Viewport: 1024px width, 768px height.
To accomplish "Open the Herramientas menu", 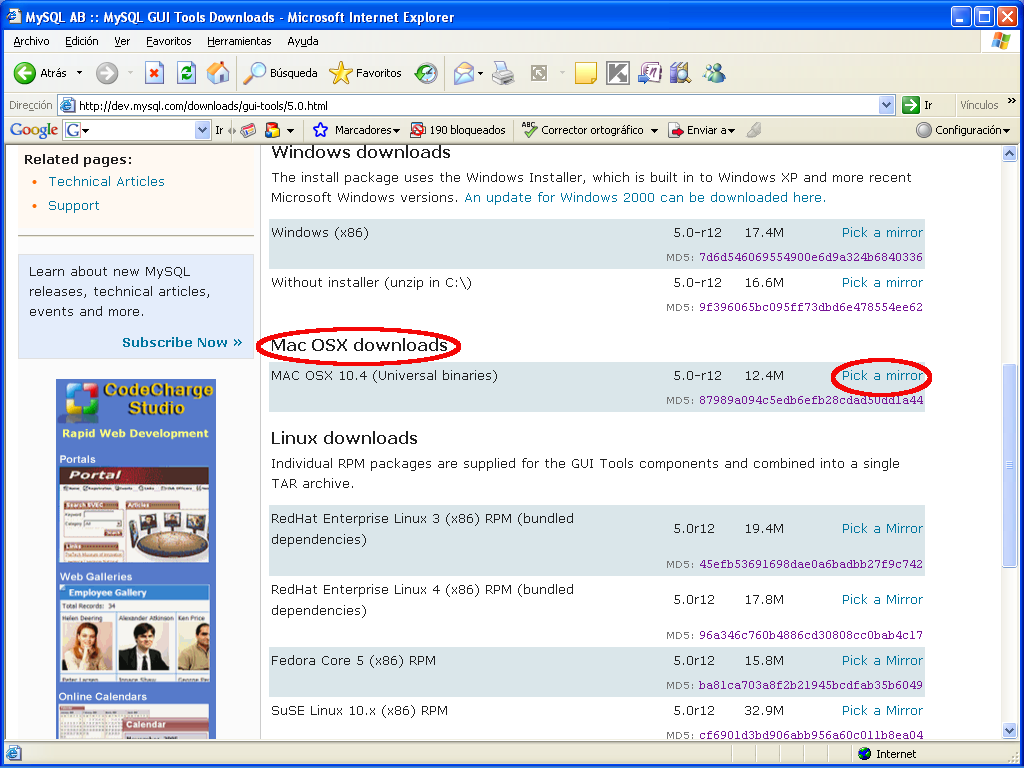I will point(239,41).
